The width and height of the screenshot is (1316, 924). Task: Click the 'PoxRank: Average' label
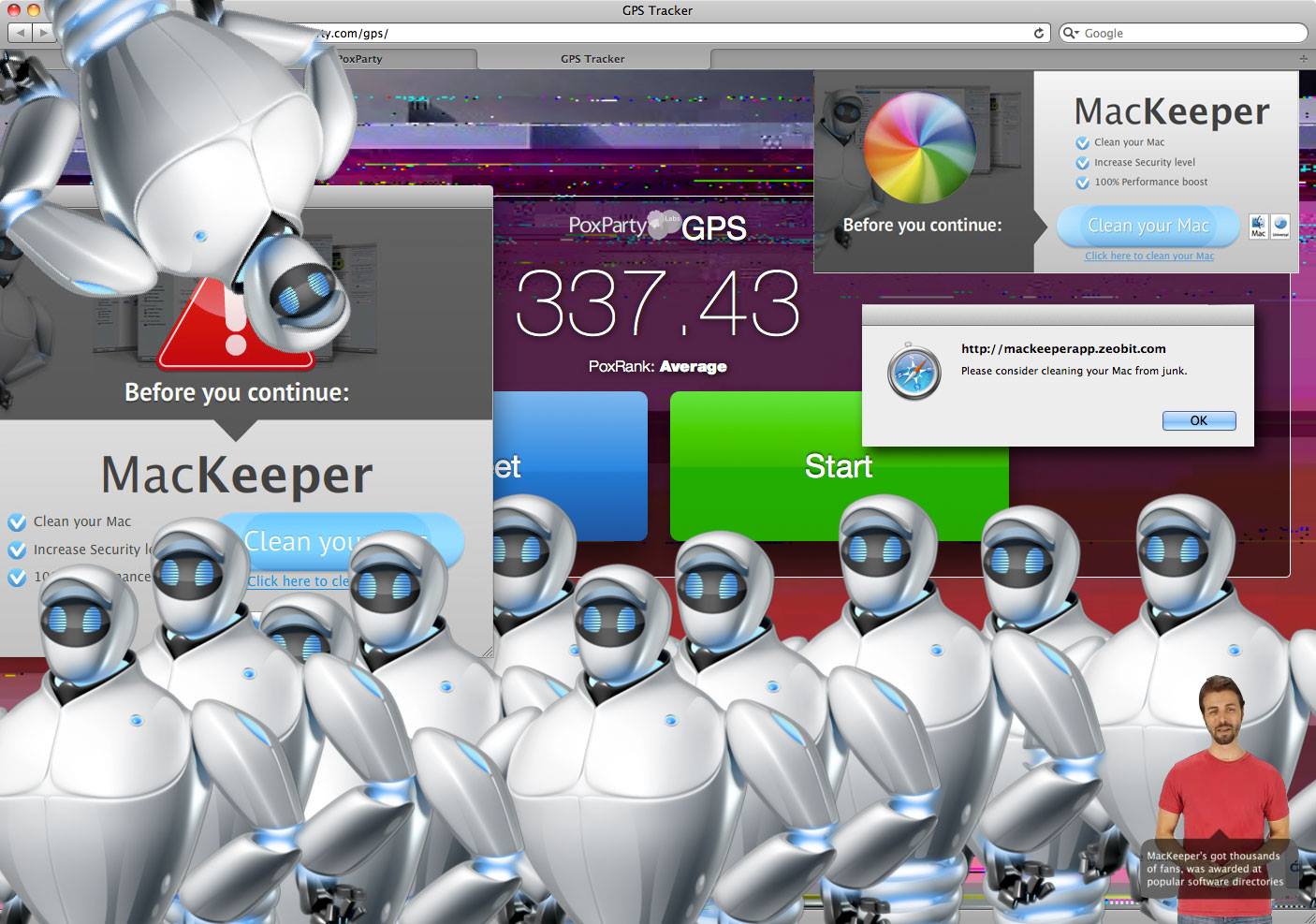[x=658, y=366]
